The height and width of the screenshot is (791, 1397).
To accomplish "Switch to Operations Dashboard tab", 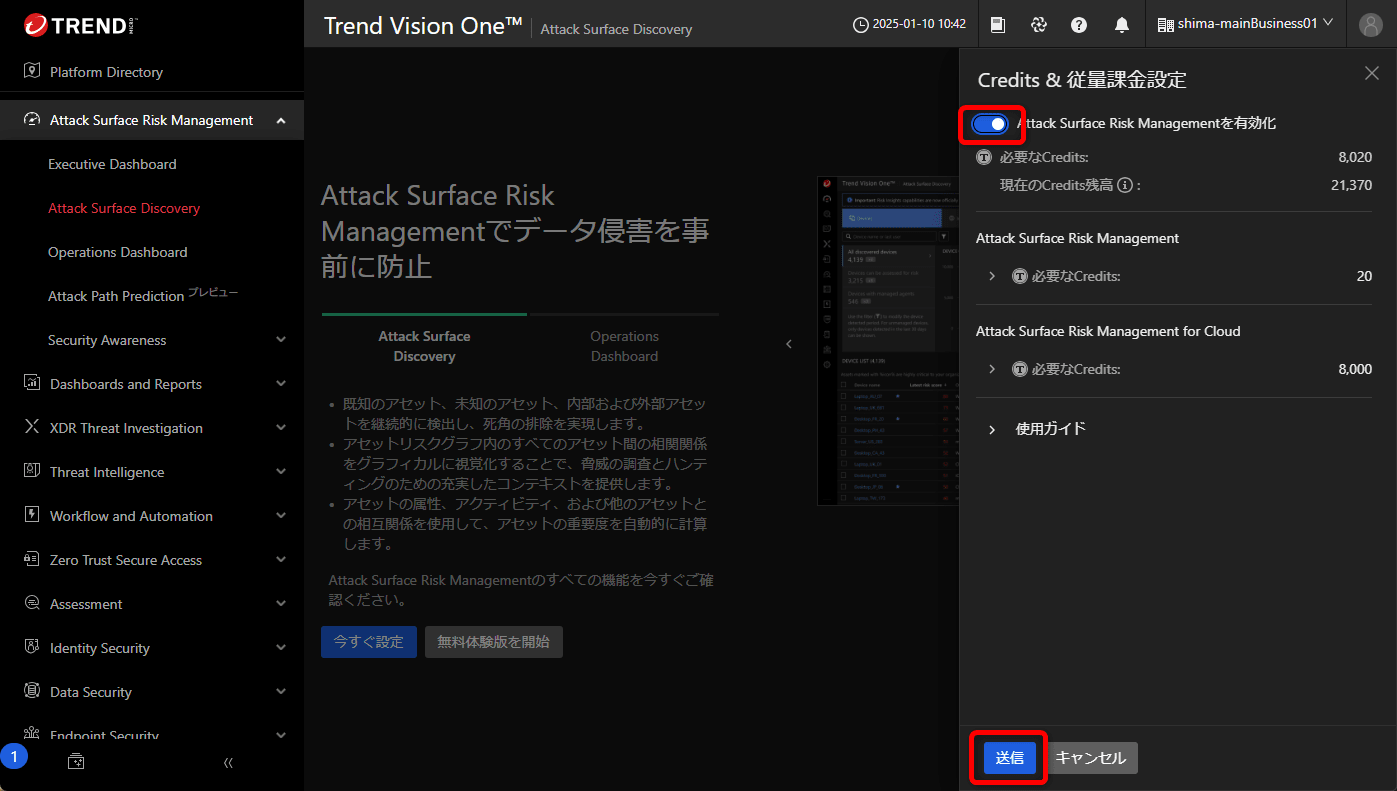I will click(624, 346).
